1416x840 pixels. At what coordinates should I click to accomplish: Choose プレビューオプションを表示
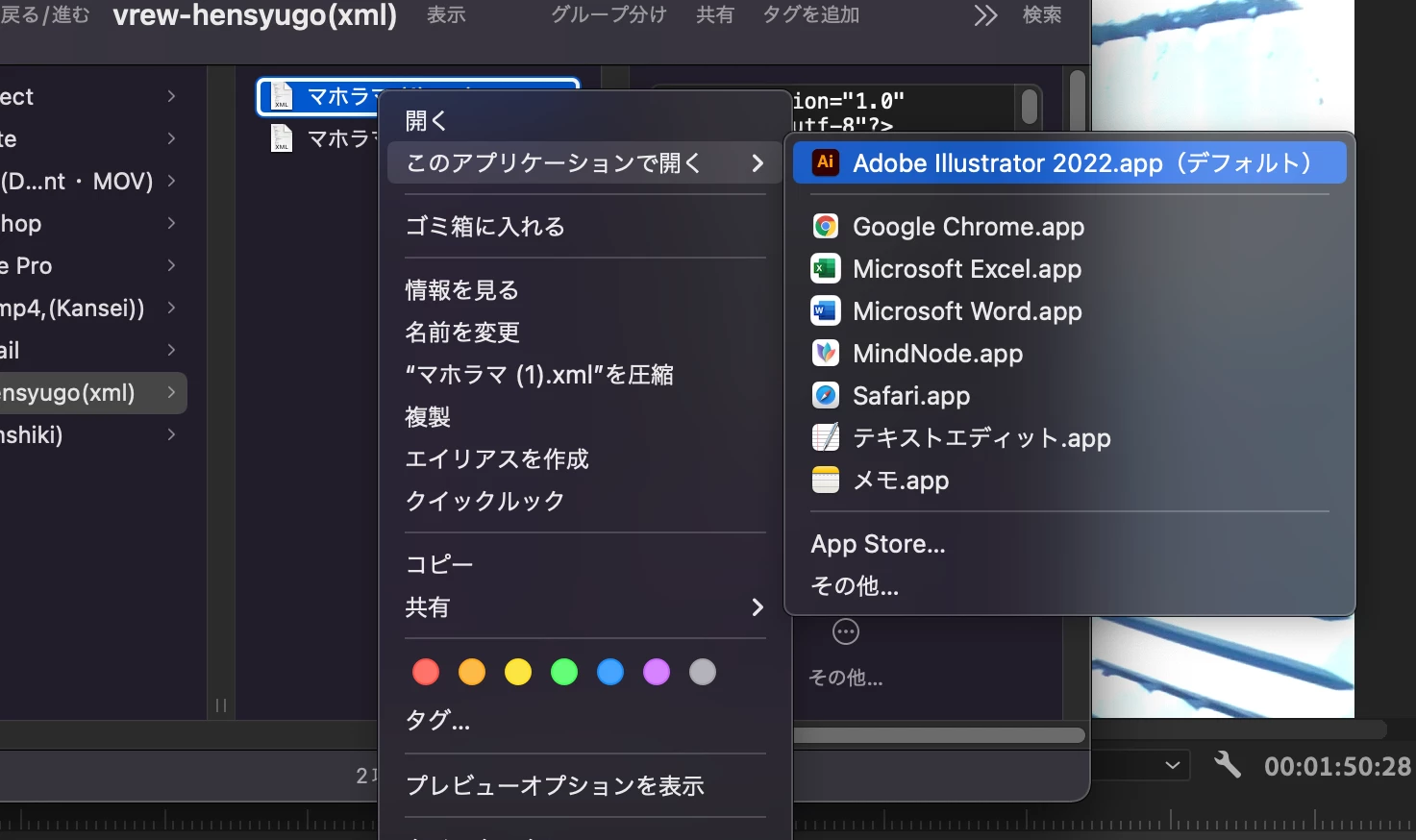[584, 785]
